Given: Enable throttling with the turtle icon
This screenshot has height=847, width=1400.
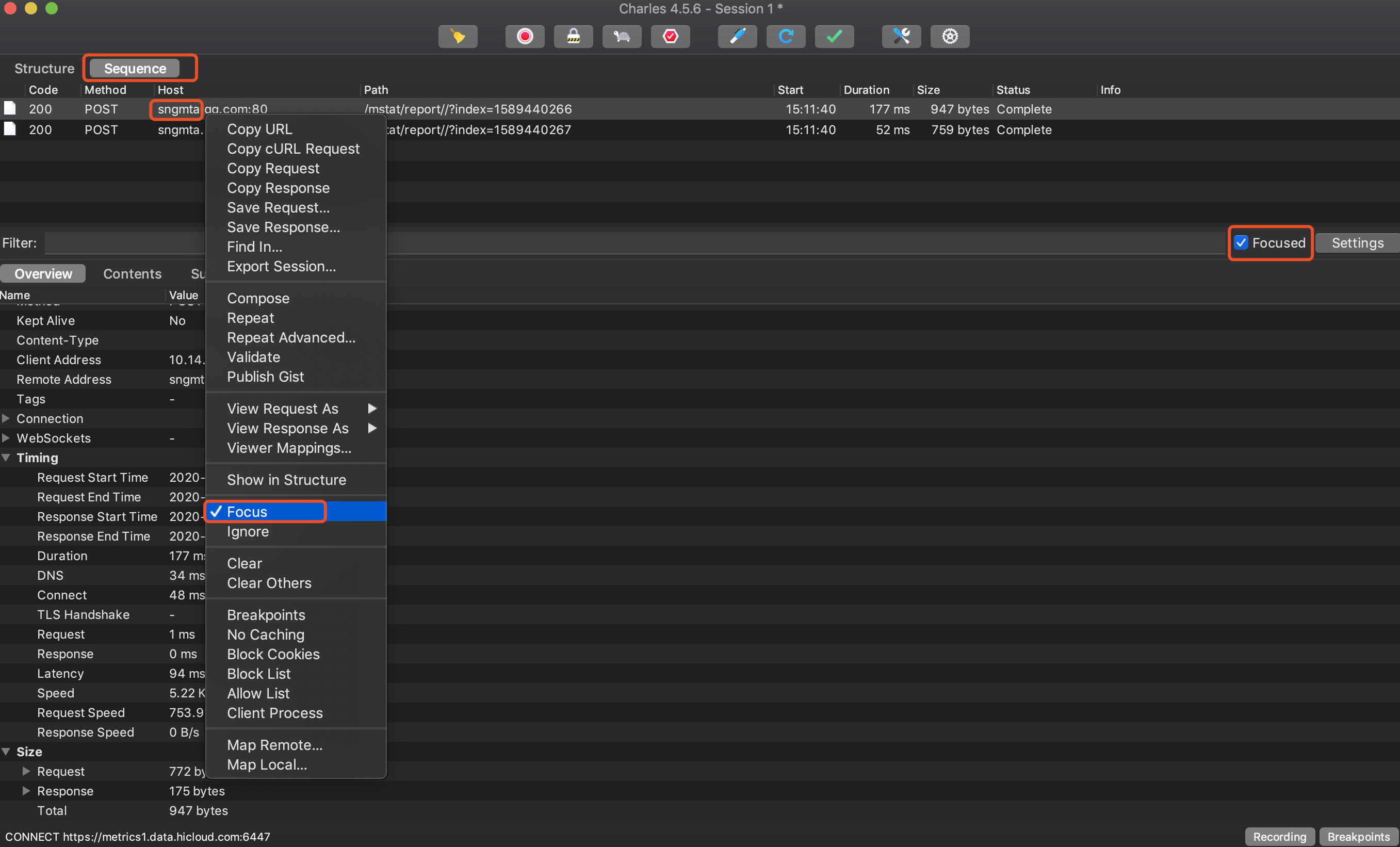Looking at the screenshot, I should click(622, 36).
